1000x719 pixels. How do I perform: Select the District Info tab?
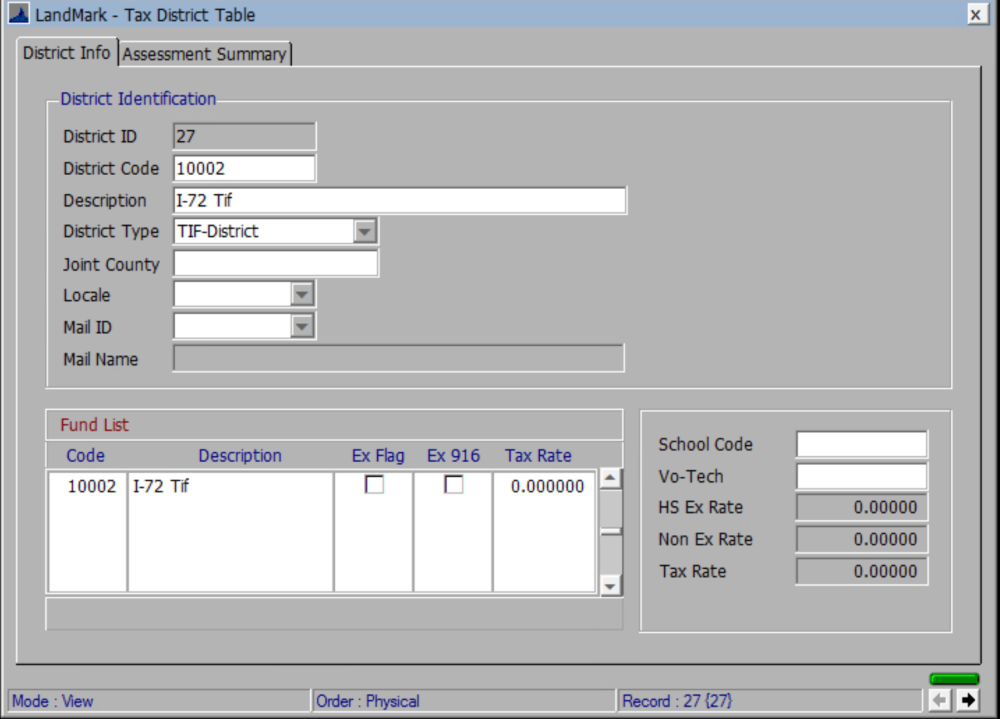(66, 53)
